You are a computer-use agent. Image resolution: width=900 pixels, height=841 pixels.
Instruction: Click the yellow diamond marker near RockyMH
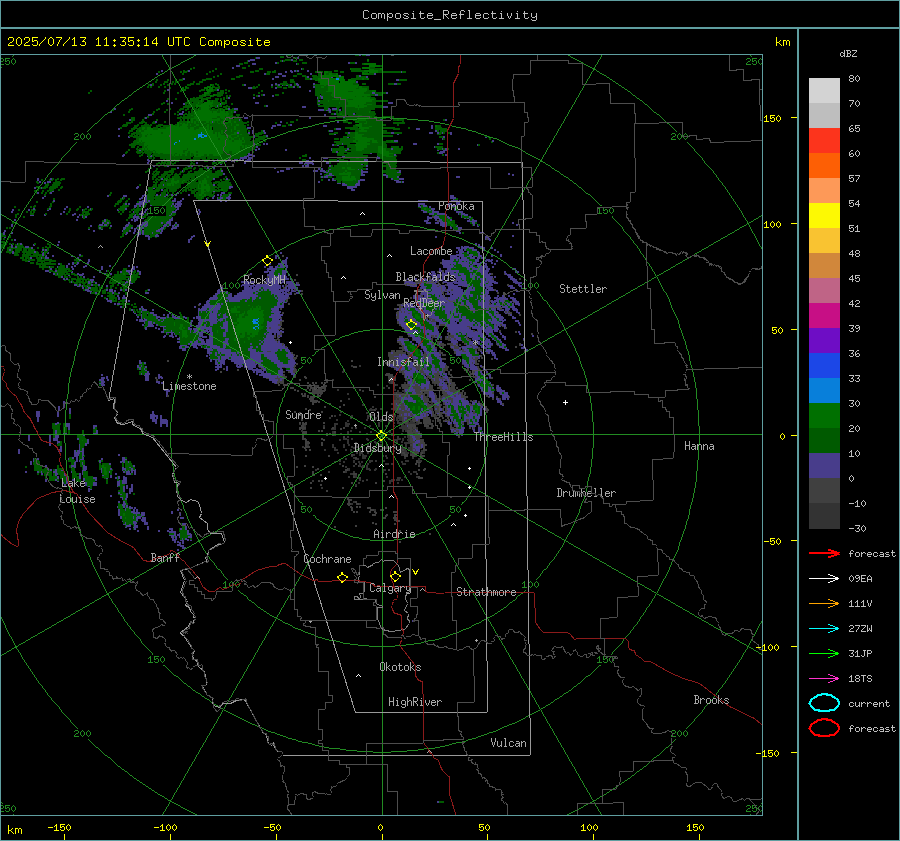267,261
